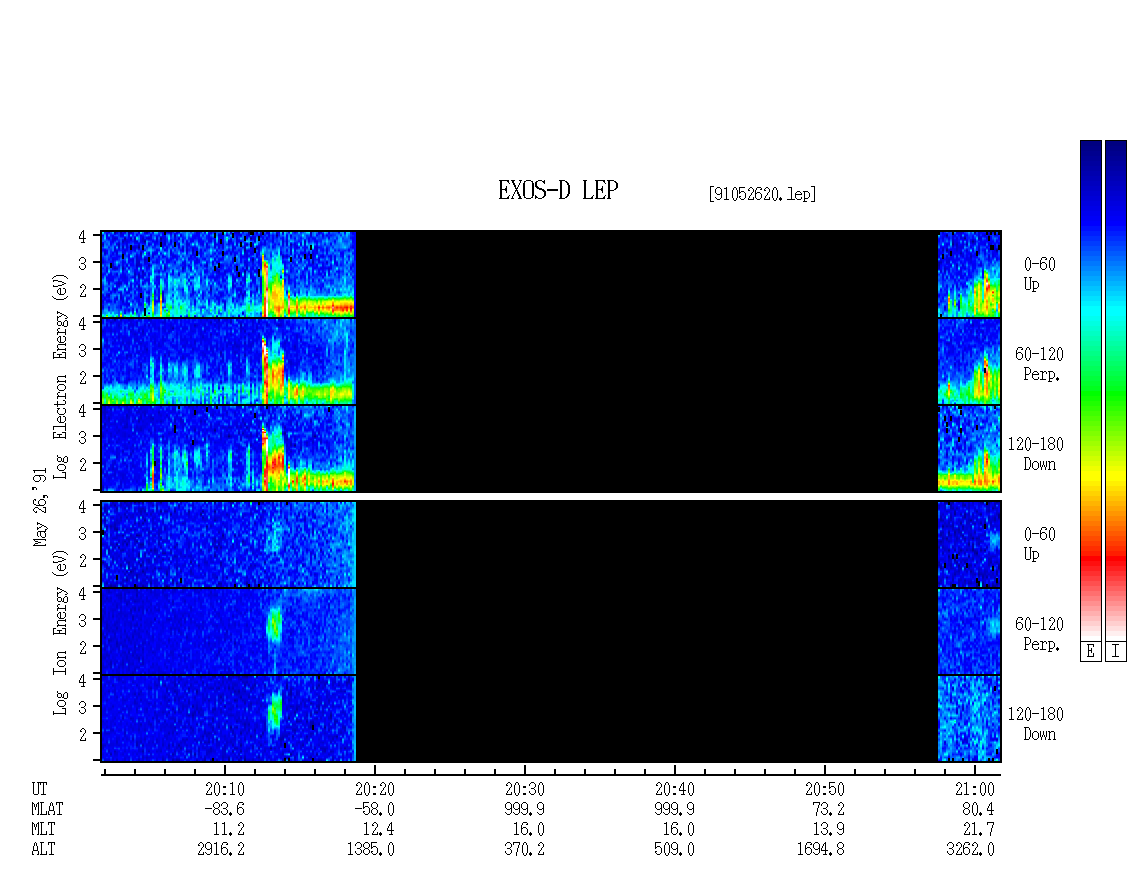The image size is (1130, 875).
Task: Click the ion "60-120 Perp." pitch angle label
Action: point(1039,634)
